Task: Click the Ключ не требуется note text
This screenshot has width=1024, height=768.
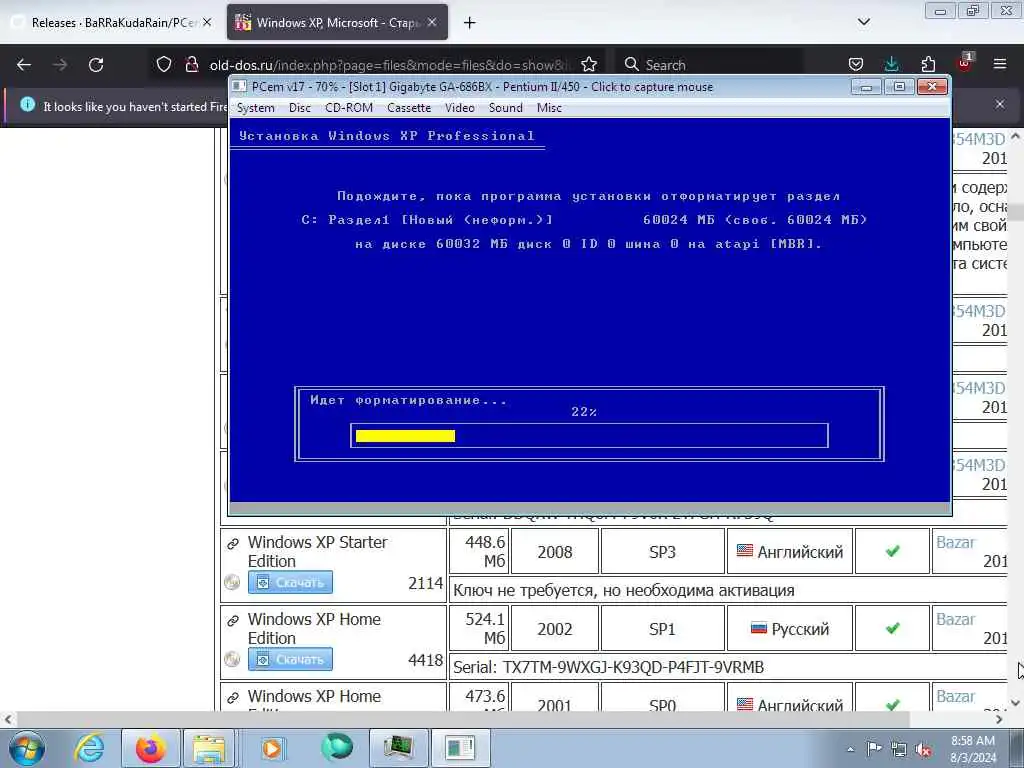Action: [624, 590]
